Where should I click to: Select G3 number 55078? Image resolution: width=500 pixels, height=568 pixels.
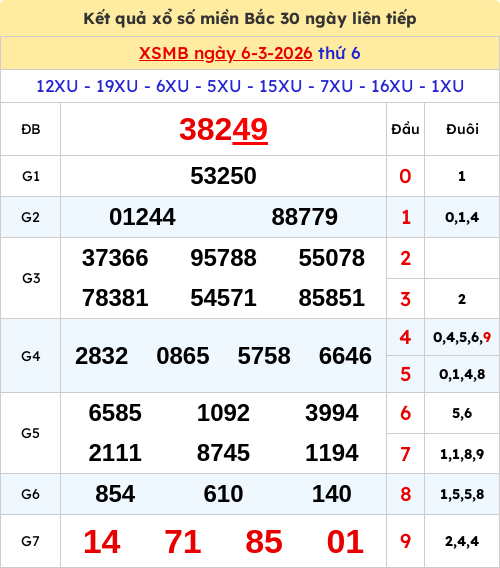332,258
